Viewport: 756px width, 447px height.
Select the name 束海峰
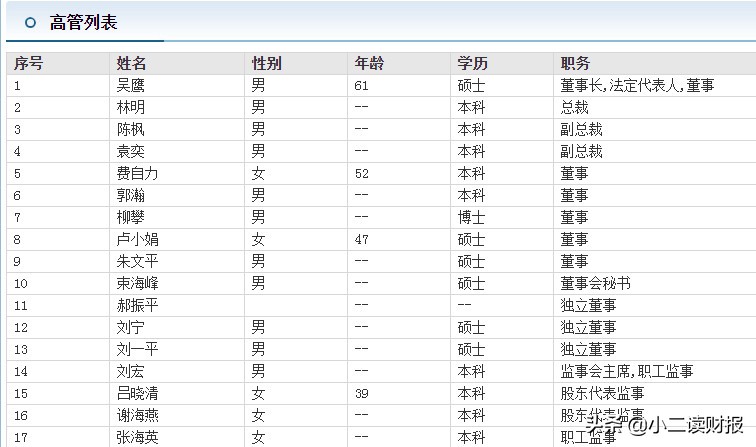coord(137,283)
